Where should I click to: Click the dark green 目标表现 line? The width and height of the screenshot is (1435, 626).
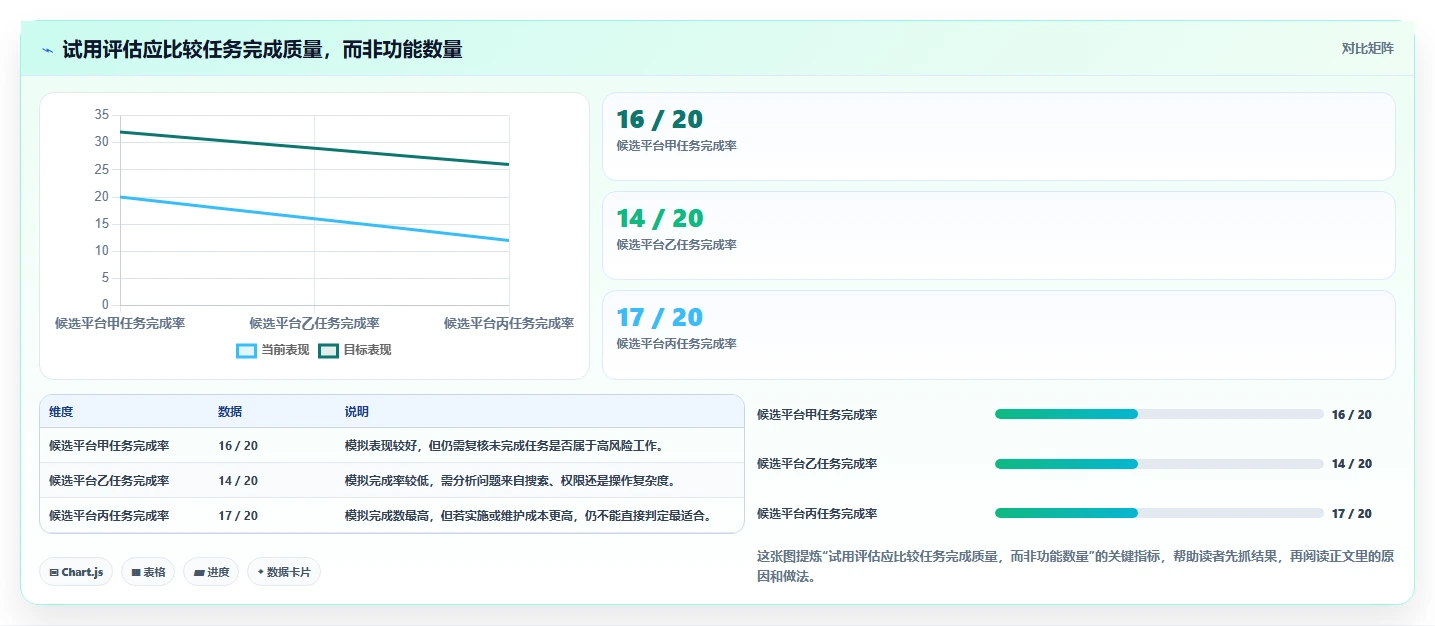(314, 148)
